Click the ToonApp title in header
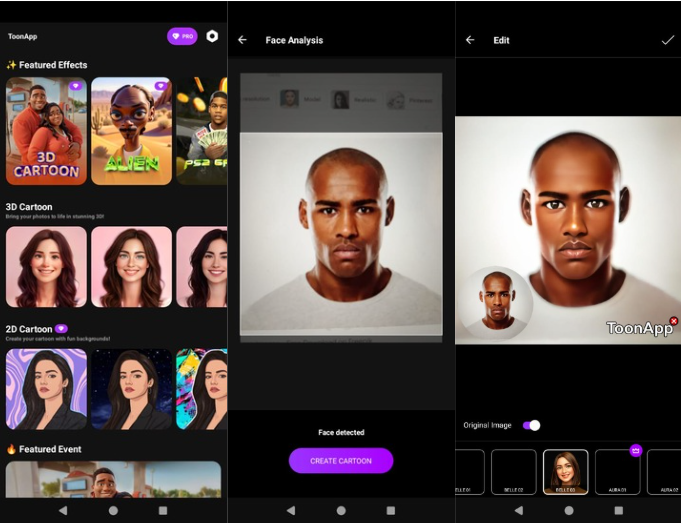This screenshot has width=681, height=523. pos(22,36)
